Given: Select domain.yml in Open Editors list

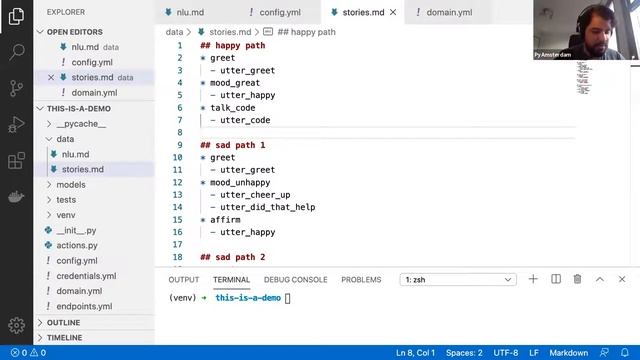Looking at the screenshot, I should (94, 93).
